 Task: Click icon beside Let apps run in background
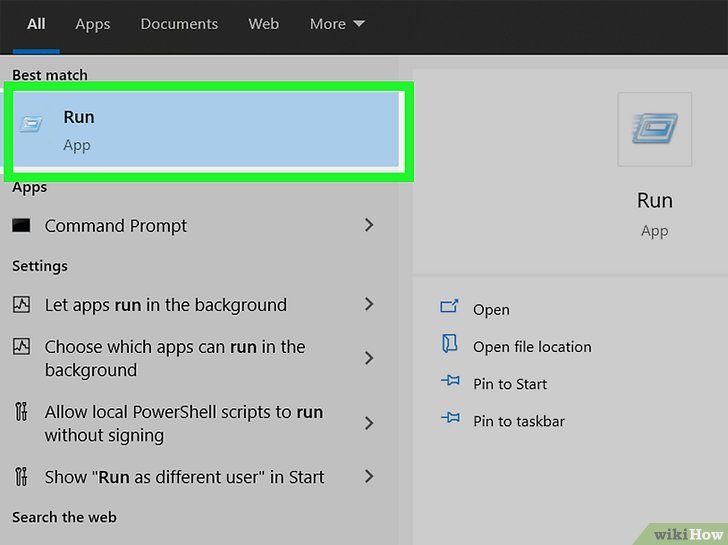point(21,305)
